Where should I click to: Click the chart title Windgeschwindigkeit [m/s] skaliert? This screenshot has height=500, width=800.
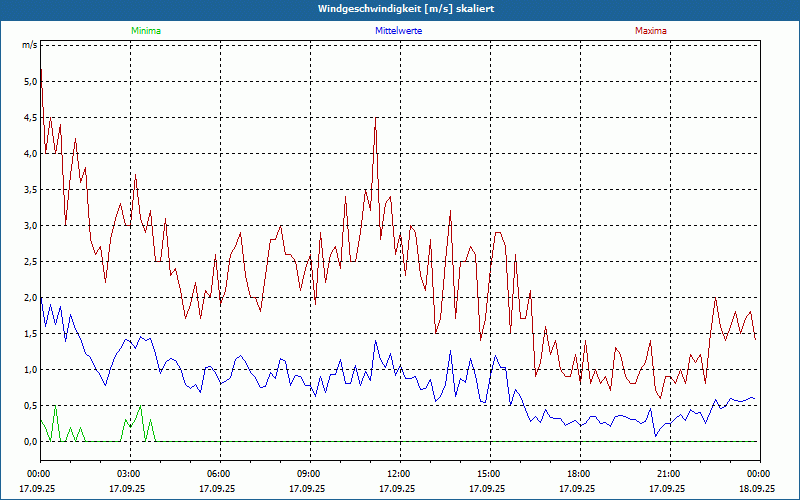click(400, 8)
